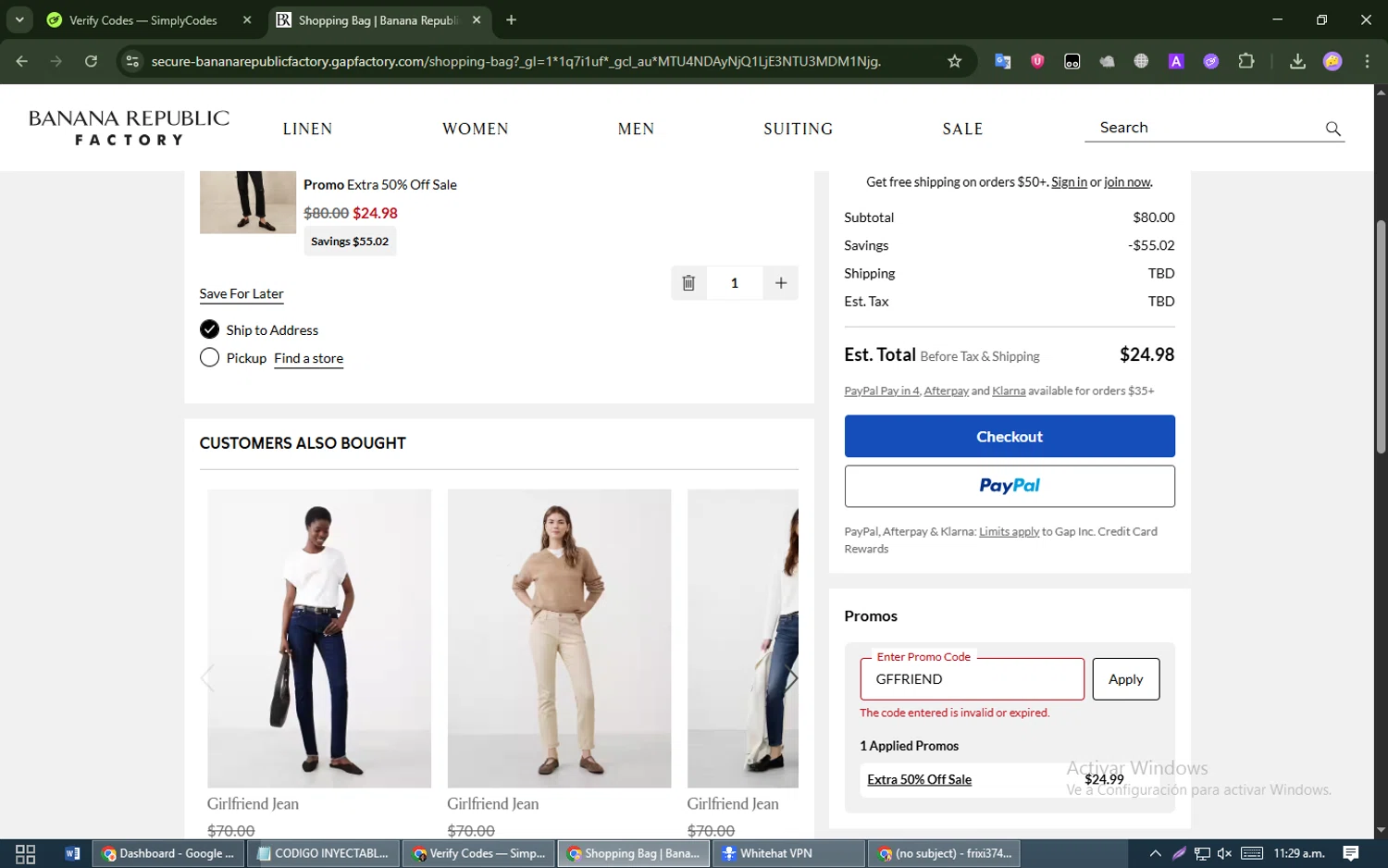This screenshot has height=868, width=1388.
Task: Select Ship to Address option
Action: coord(210,329)
